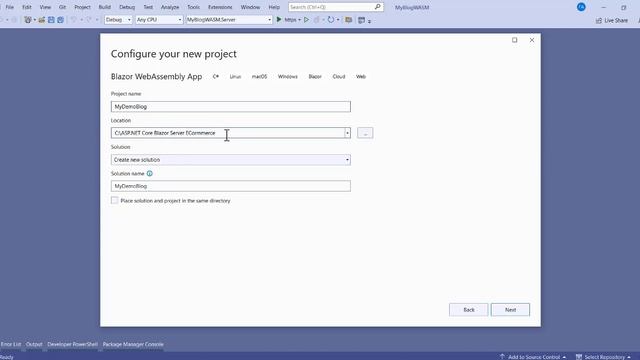Click the Find in Files folder icon

coord(349,20)
